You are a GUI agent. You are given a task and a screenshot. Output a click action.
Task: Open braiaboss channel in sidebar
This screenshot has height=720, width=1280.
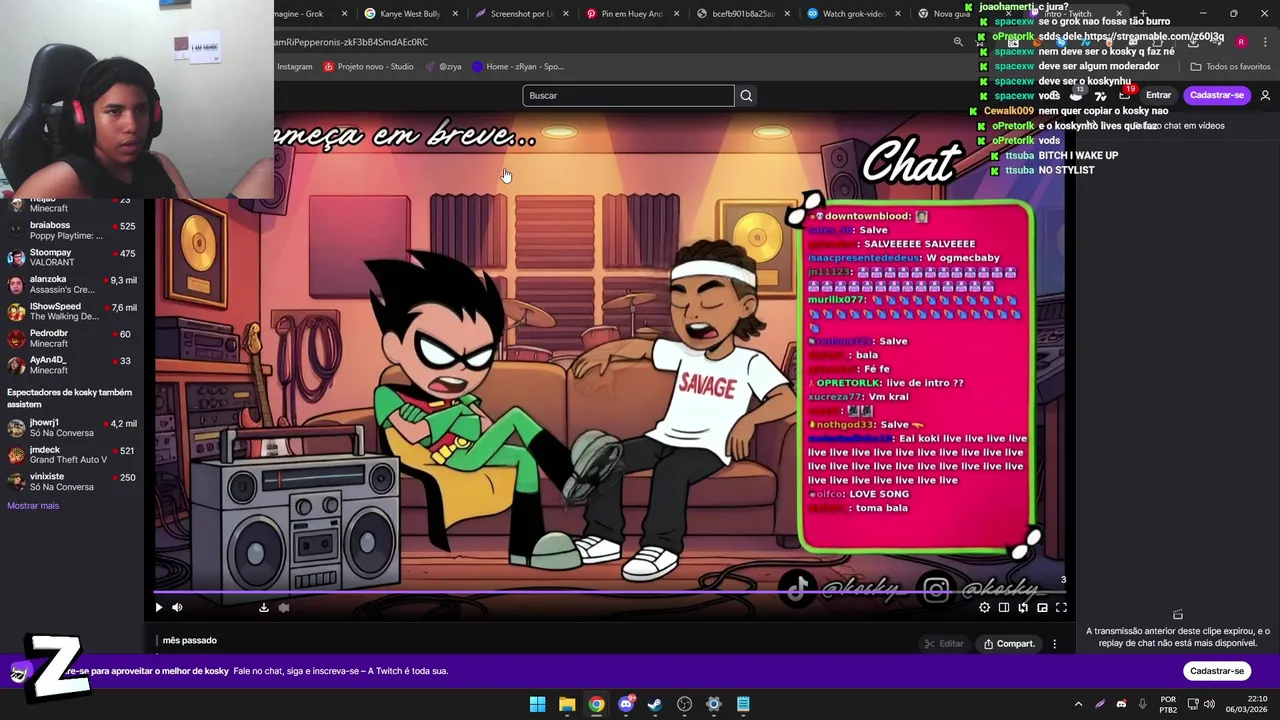[x=72, y=230]
